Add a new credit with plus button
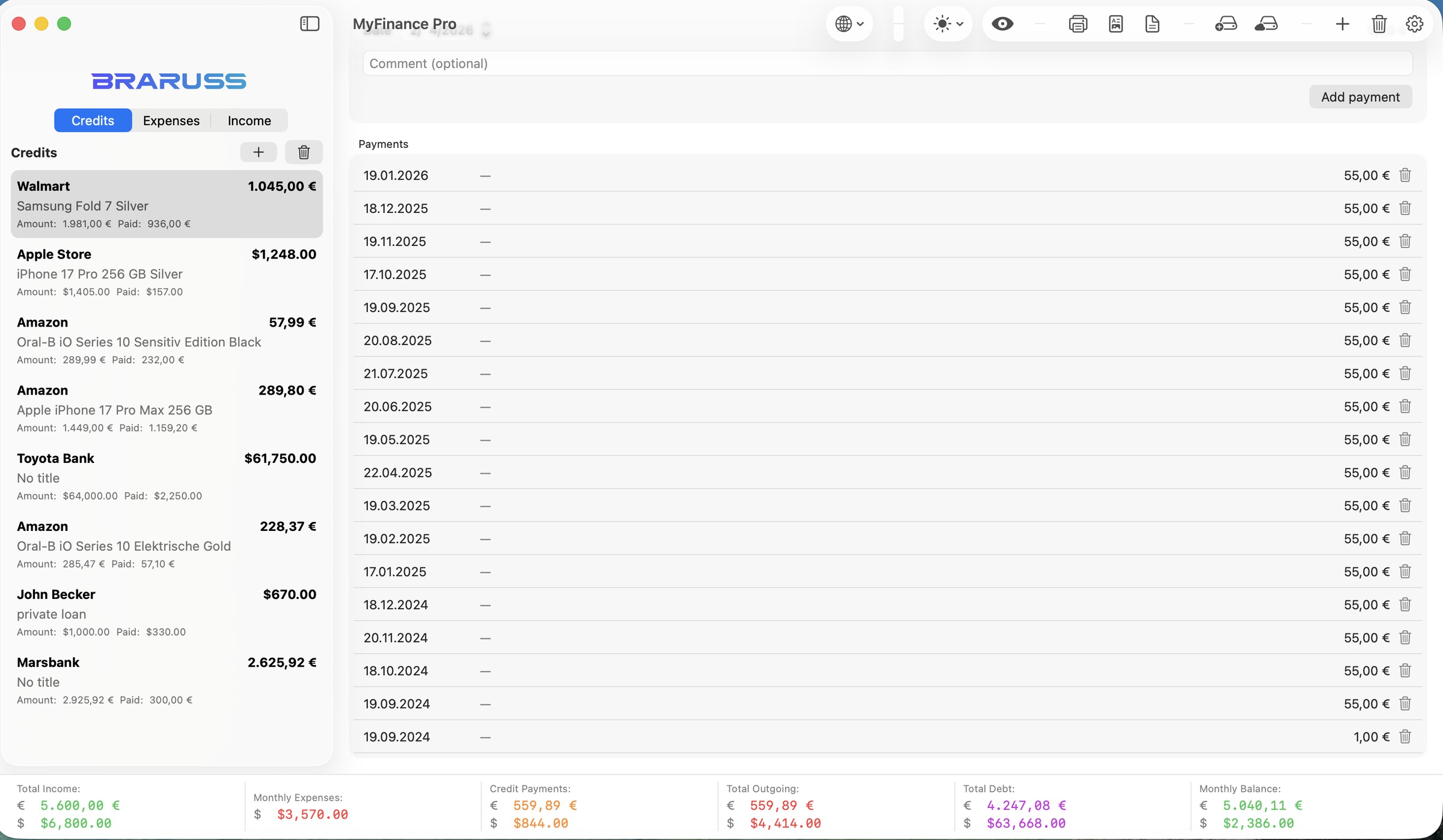The height and width of the screenshot is (840, 1443). tap(259, 152)
